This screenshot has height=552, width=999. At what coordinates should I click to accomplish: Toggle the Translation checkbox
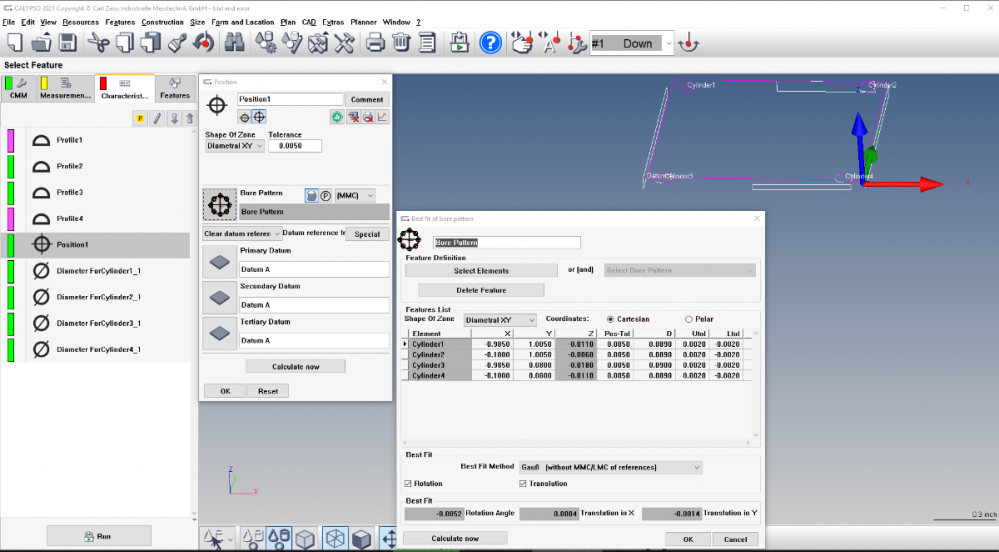tap(523, 484)
